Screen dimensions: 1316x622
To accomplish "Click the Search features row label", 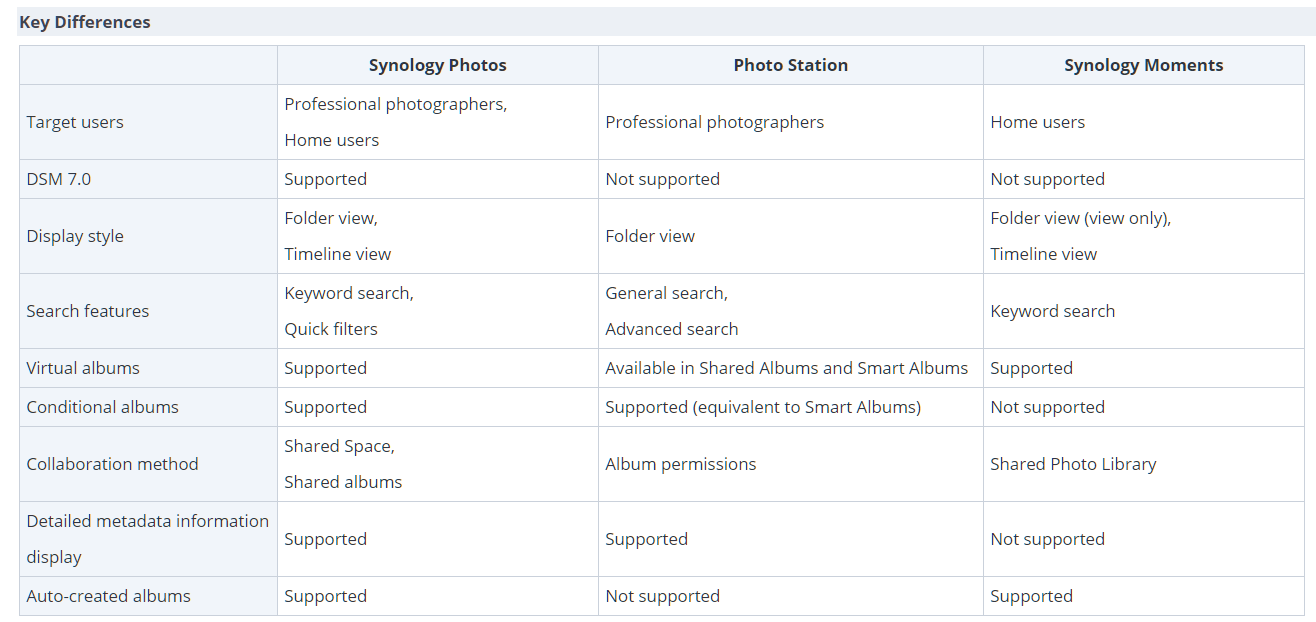I will point(88,311).
